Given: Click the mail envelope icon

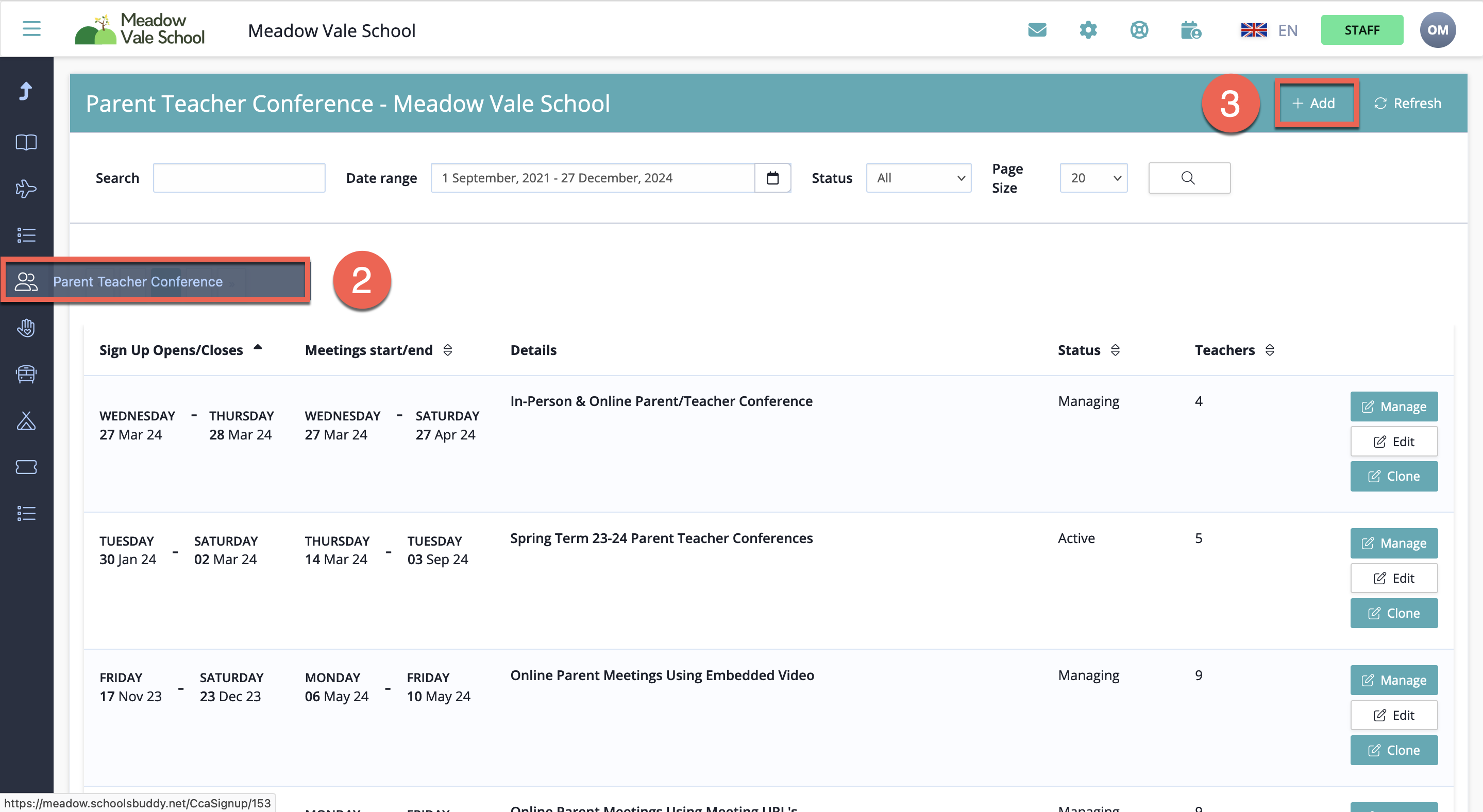Looking at the screenshot, I should click(1037, 30).
